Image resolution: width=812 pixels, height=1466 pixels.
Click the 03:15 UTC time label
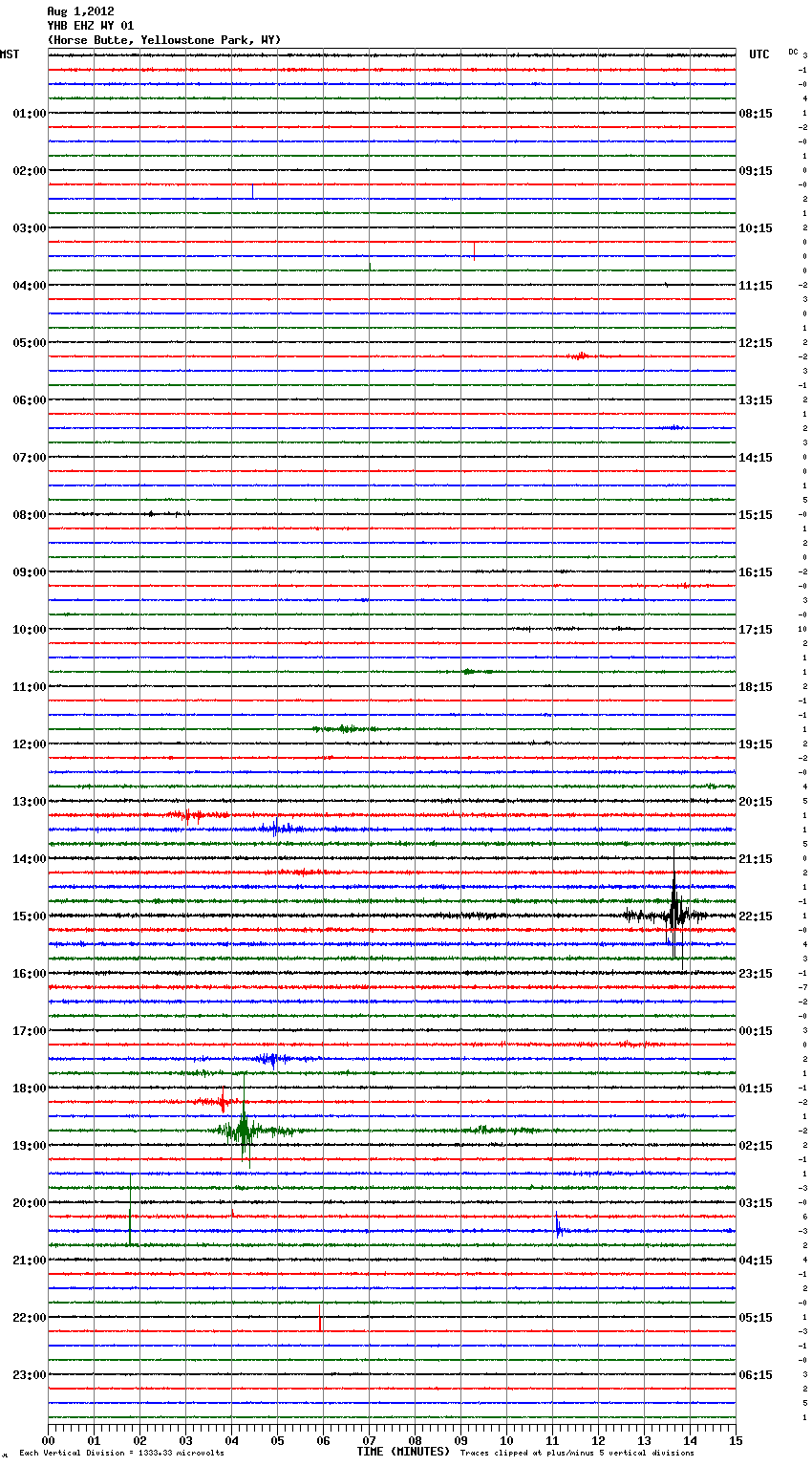tap(756, 1203)
